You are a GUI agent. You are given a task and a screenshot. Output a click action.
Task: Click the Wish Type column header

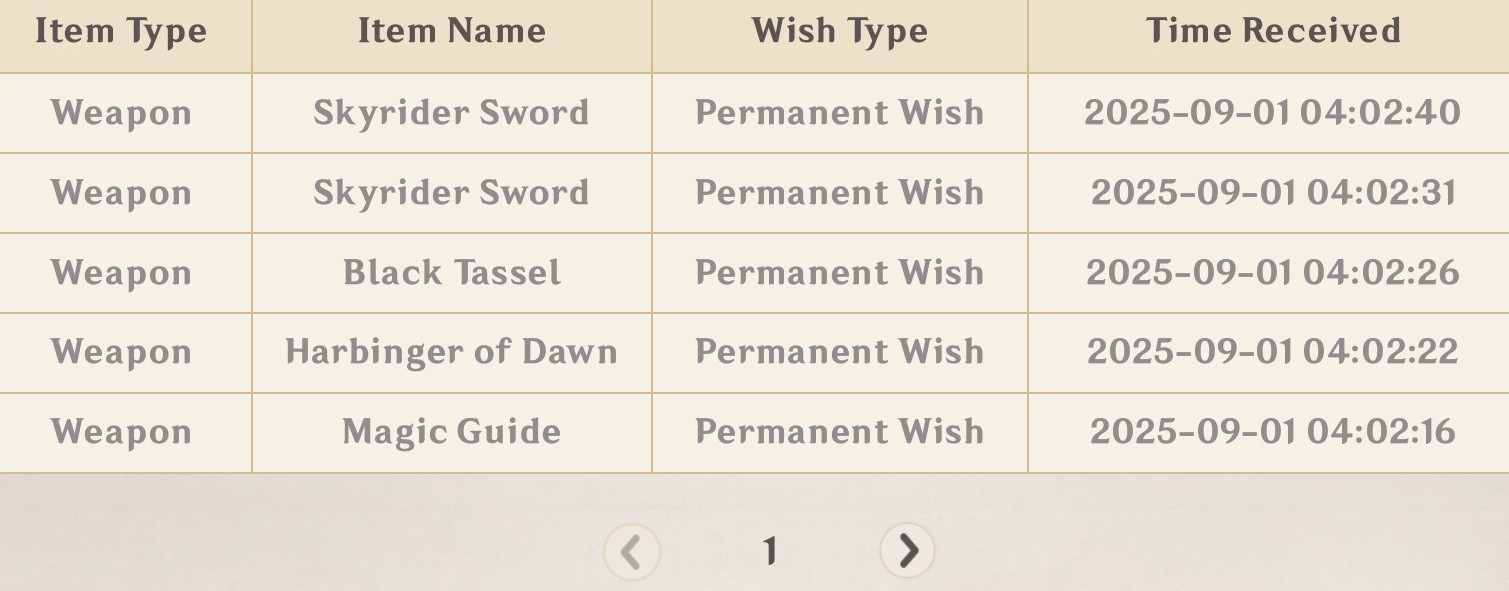click(x=840, y=32)
